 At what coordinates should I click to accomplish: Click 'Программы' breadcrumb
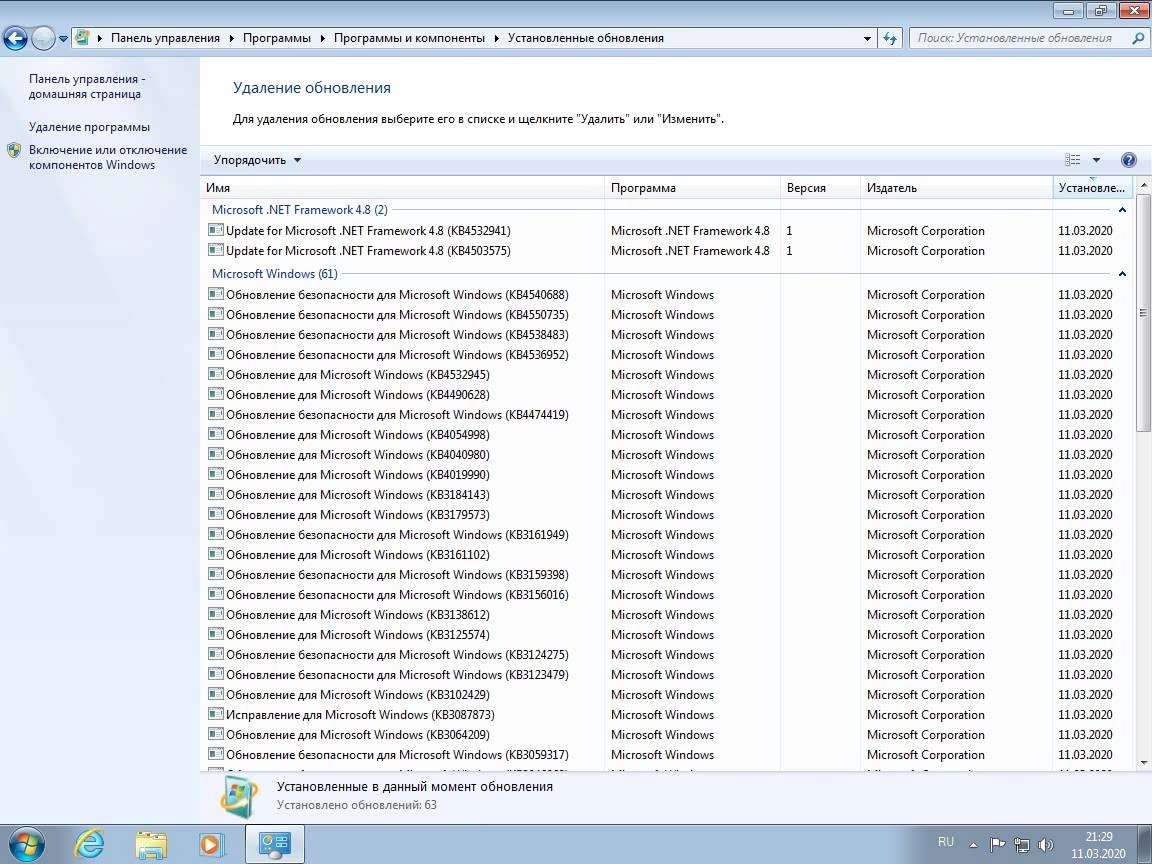click(x=277, y=38)
